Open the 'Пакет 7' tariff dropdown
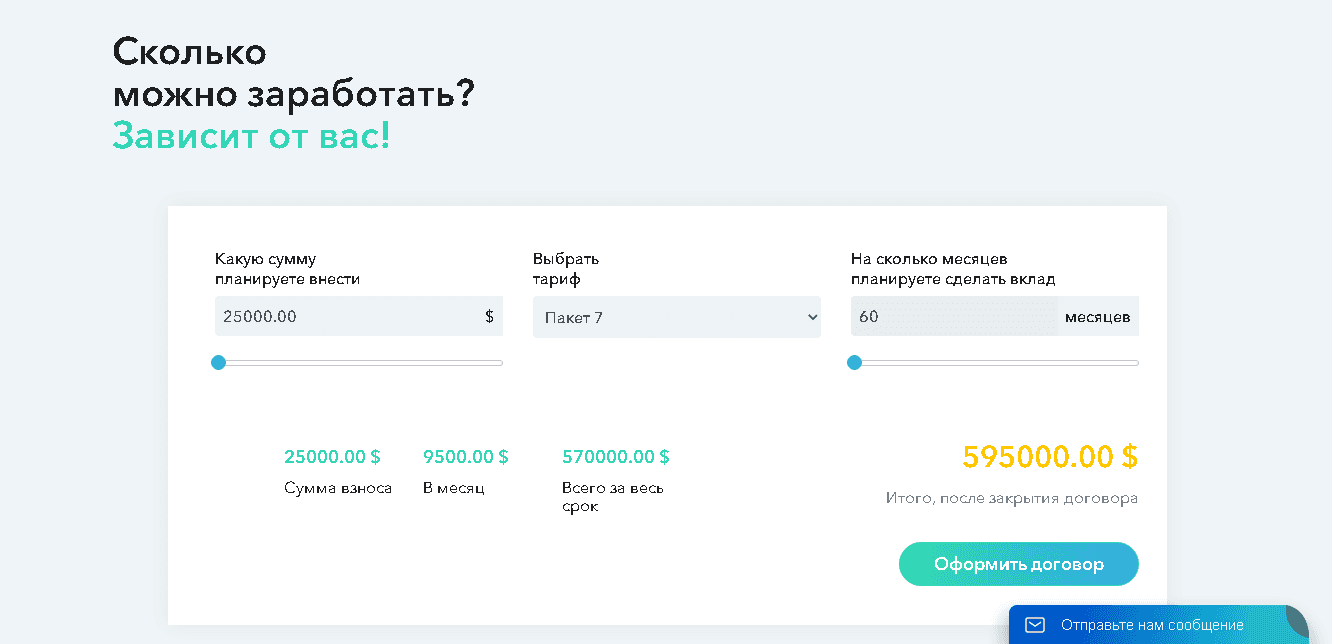1332x644 pixels. [x=676, y=317]
